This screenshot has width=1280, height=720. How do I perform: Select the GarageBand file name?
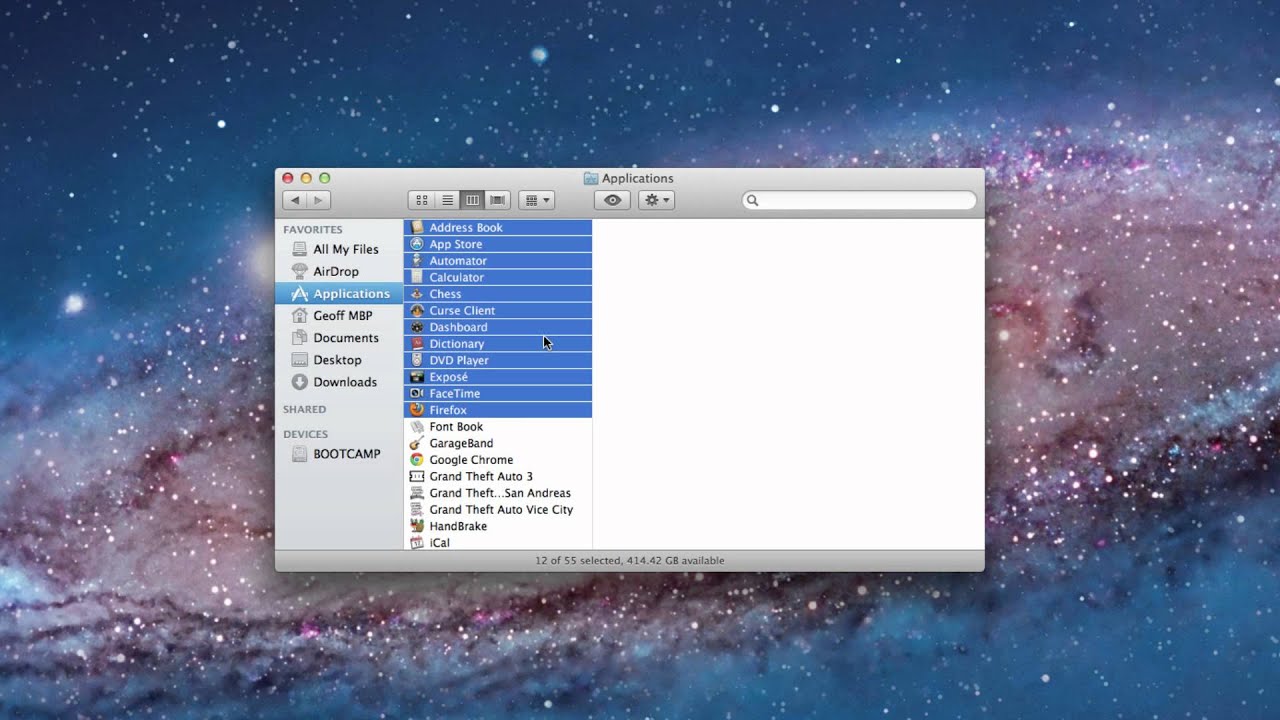tap(461, 443)
